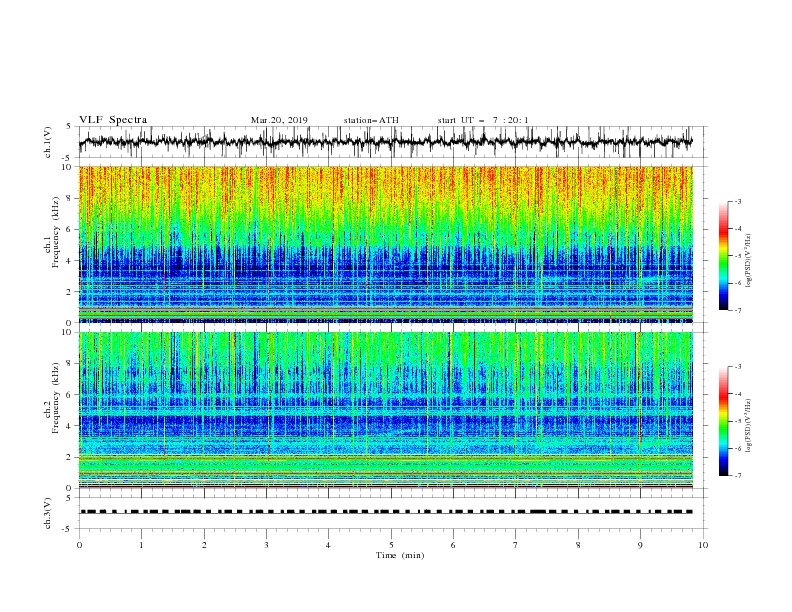
Task: Click the ch.1 voltage waveform trace
Action: (x=385, y=142)
